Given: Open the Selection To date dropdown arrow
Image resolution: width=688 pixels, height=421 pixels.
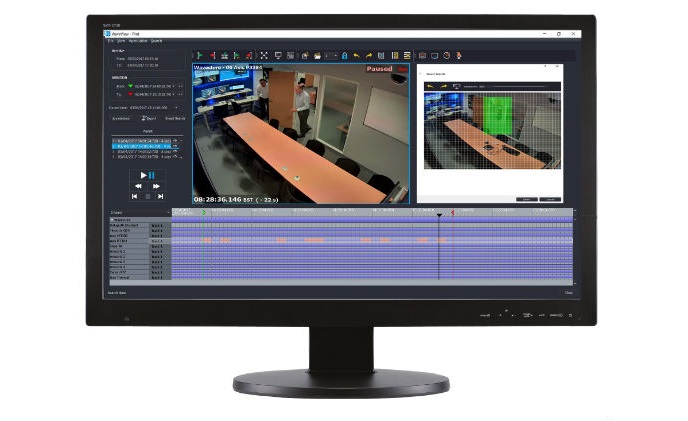Looking at the screenshot, I should (174, 94).
